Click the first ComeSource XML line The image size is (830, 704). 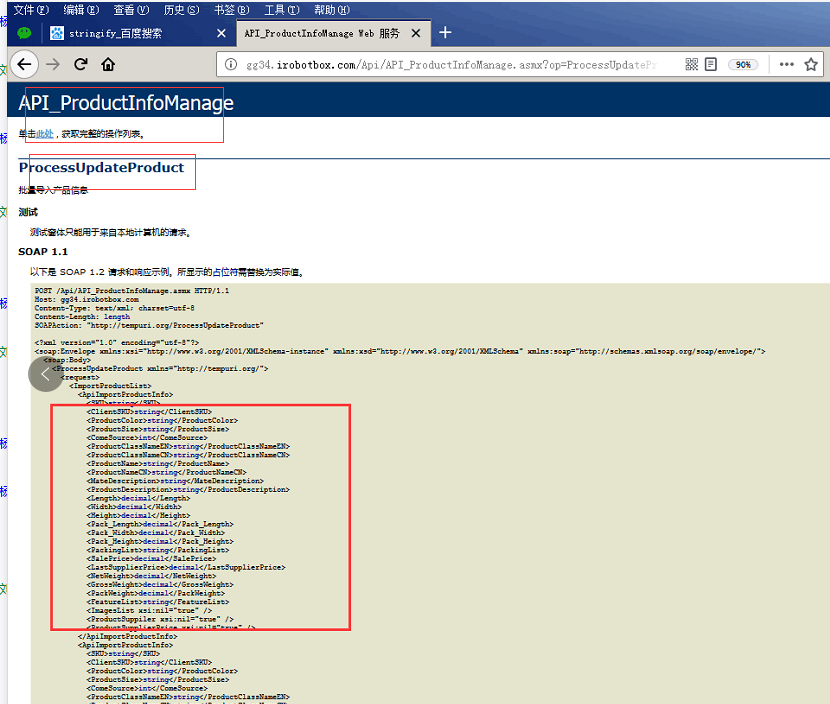click(147, 438)
